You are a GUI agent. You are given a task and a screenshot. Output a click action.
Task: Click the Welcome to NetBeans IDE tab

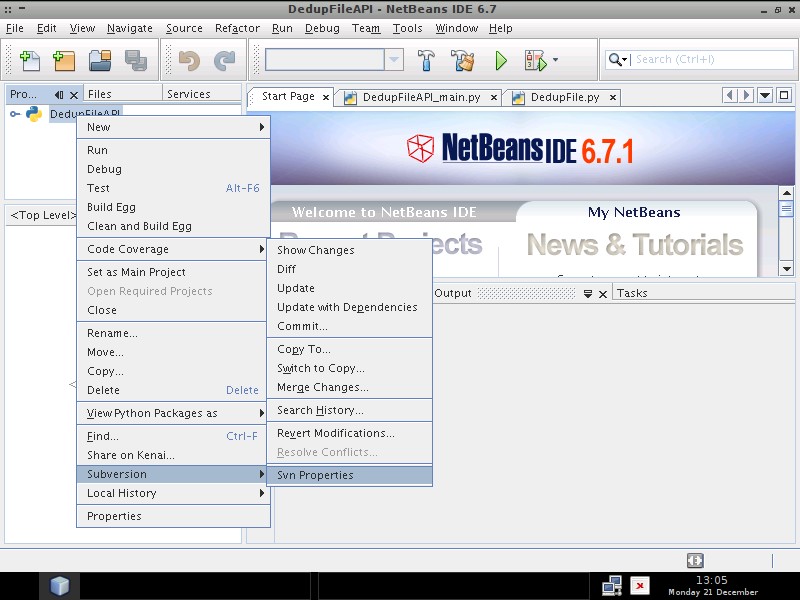[384, 212]
